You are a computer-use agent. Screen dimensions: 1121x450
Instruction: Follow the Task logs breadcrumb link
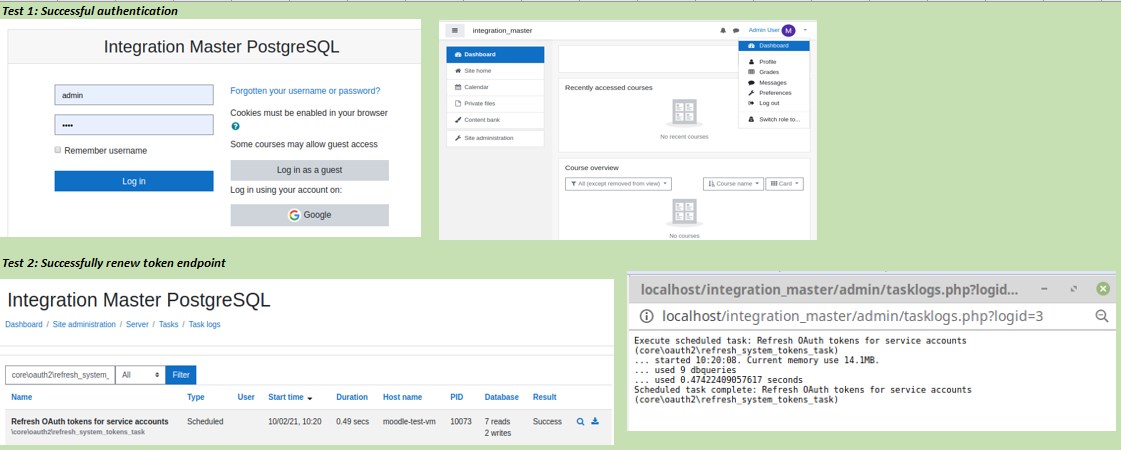click(204, 325)
